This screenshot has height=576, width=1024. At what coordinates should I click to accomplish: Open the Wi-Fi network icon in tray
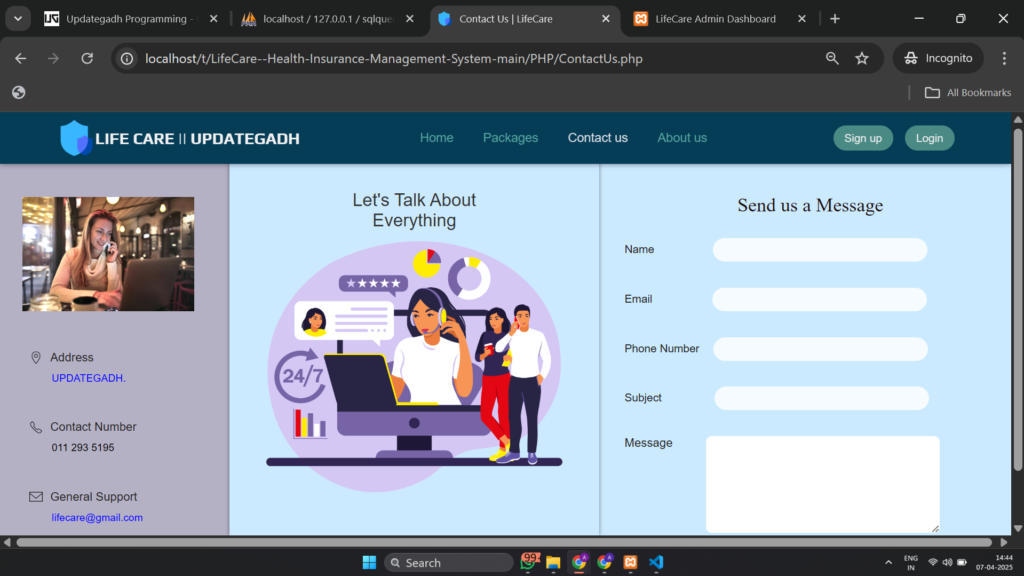[933, 562]
